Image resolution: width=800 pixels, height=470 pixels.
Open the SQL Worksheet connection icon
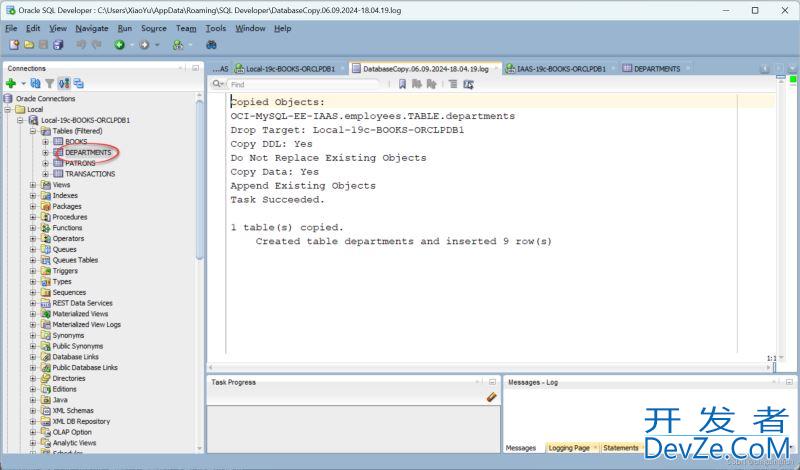[178, 45]
